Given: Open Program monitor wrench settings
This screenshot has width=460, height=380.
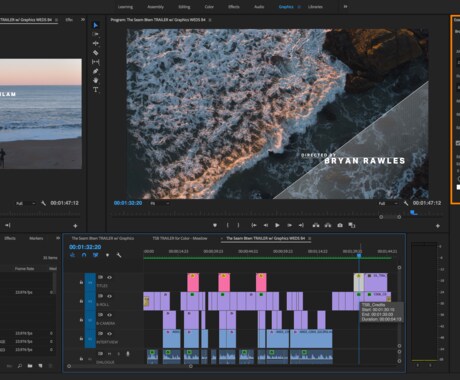Looking at the screenshot, I should (406, 203).
